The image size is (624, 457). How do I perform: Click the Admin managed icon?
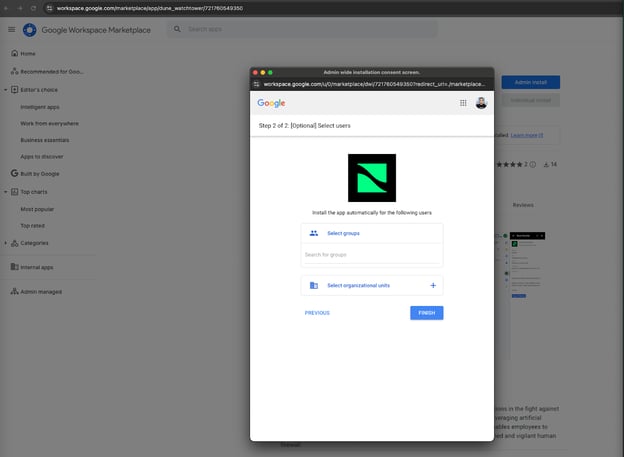14,291
